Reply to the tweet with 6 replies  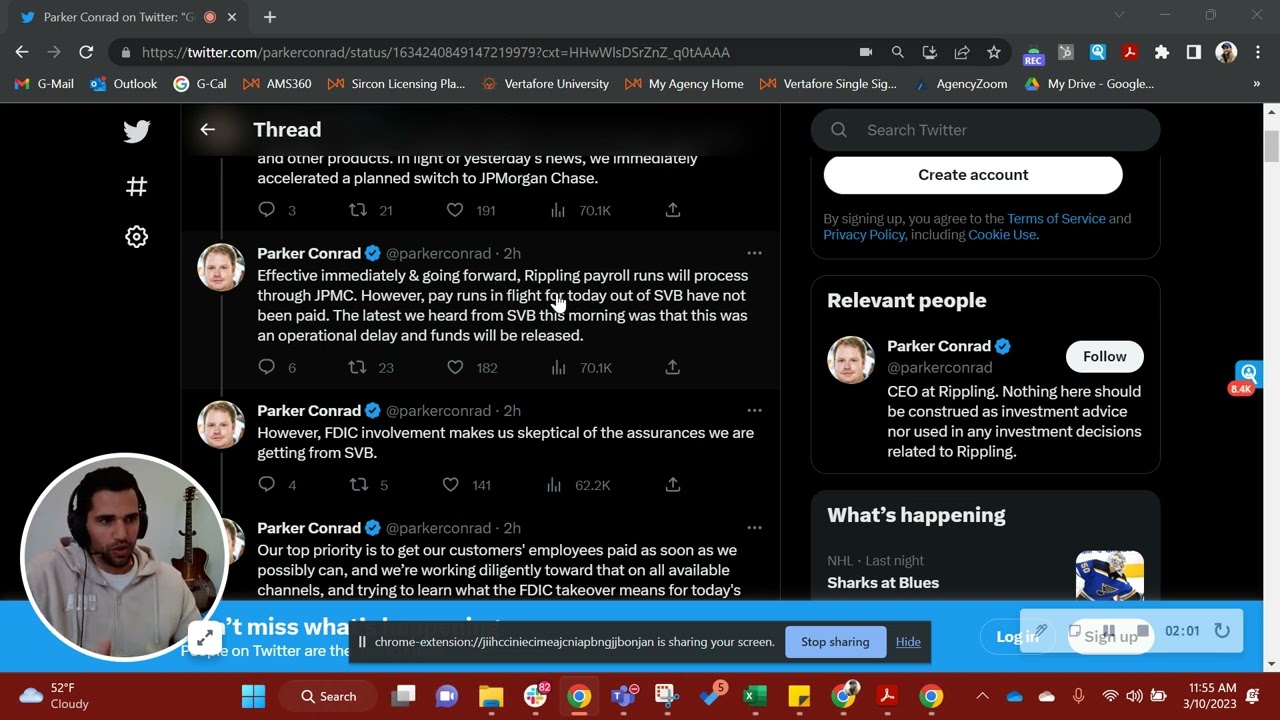[x=267, y=367]
